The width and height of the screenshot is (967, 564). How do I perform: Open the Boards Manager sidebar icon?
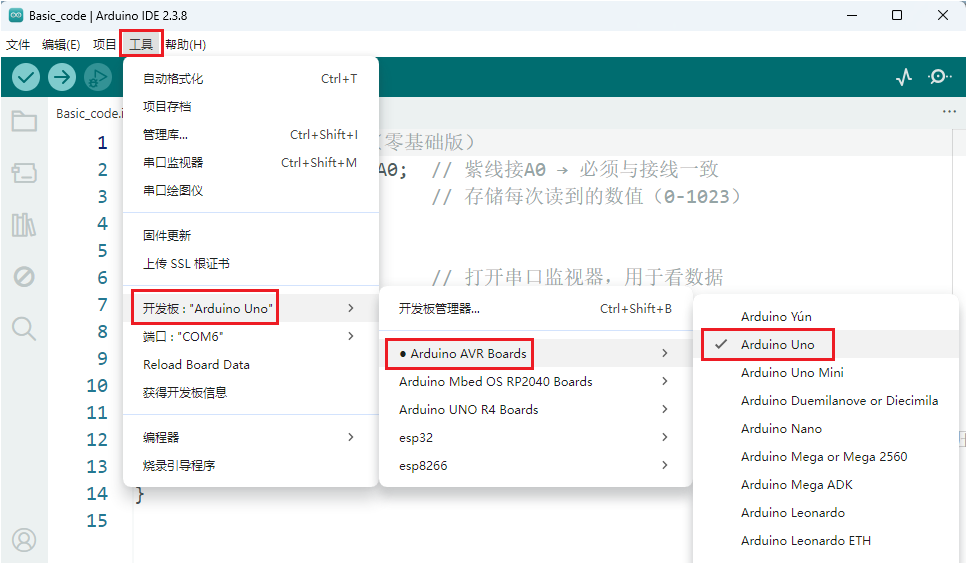click(24, 173)
